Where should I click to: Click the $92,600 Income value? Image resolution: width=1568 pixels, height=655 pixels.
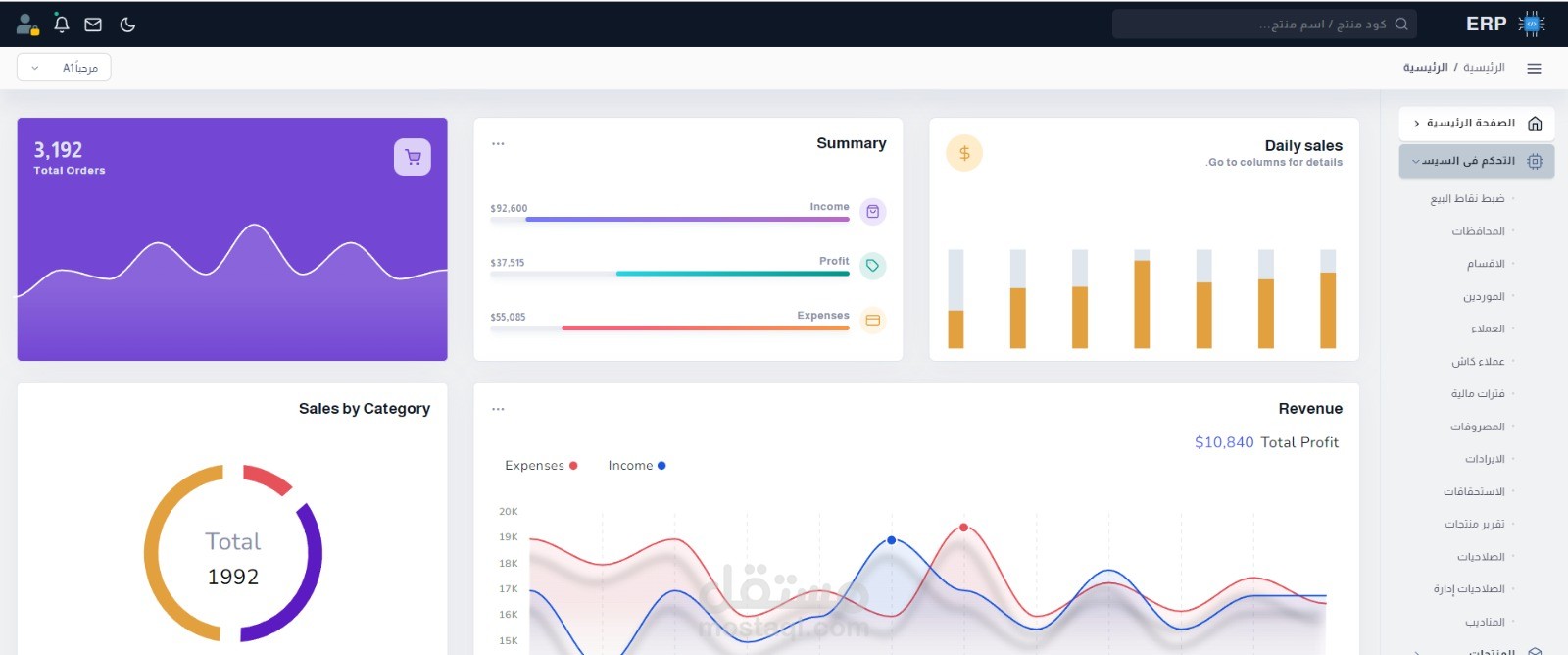click(509, 208)
